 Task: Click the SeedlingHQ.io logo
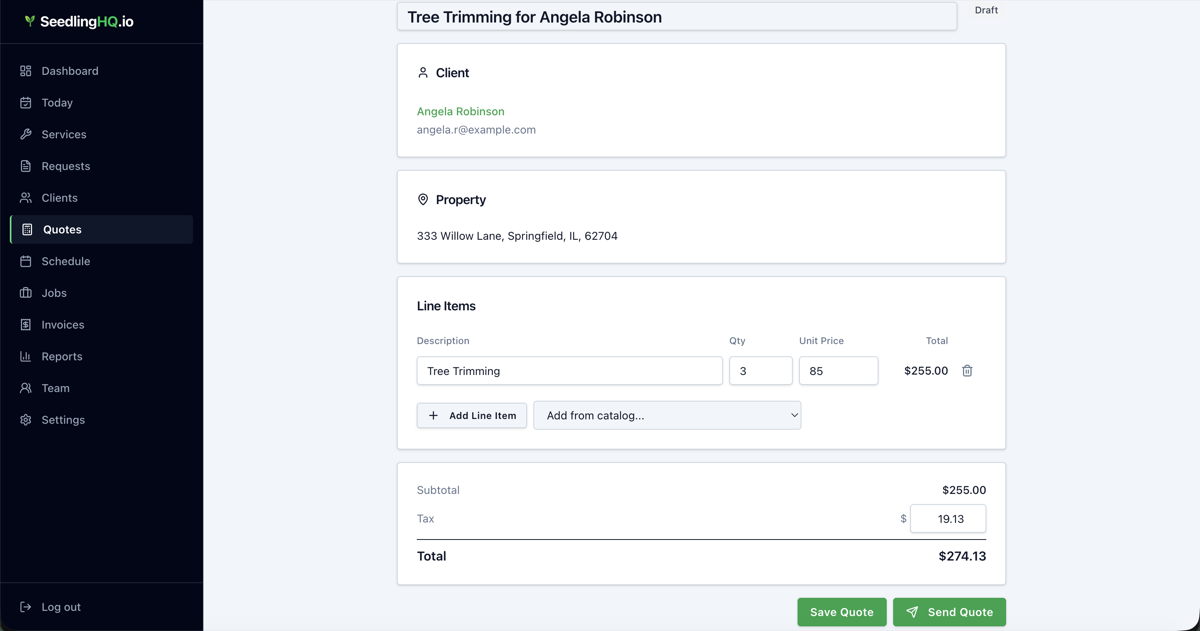(80, 21)
